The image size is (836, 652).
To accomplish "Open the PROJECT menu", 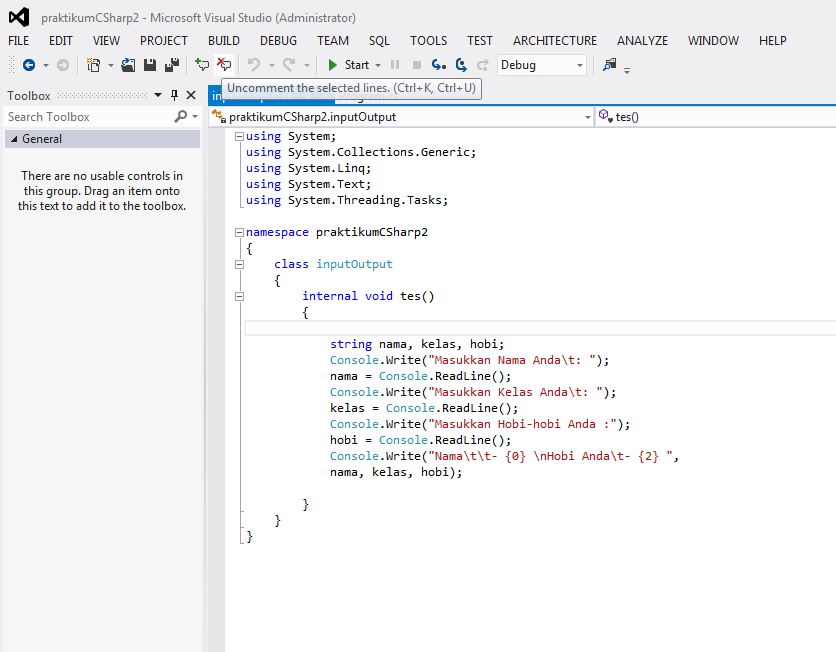I will tap(164, 41).
